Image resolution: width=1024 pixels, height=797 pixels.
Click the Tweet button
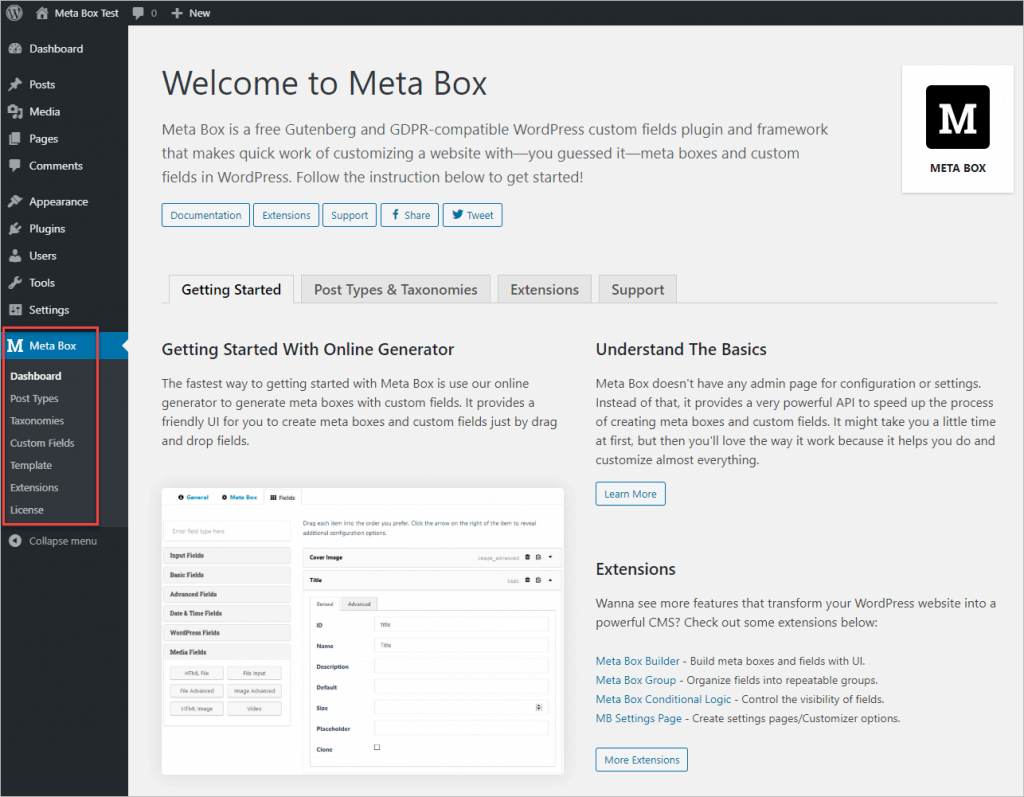(472, 215)
